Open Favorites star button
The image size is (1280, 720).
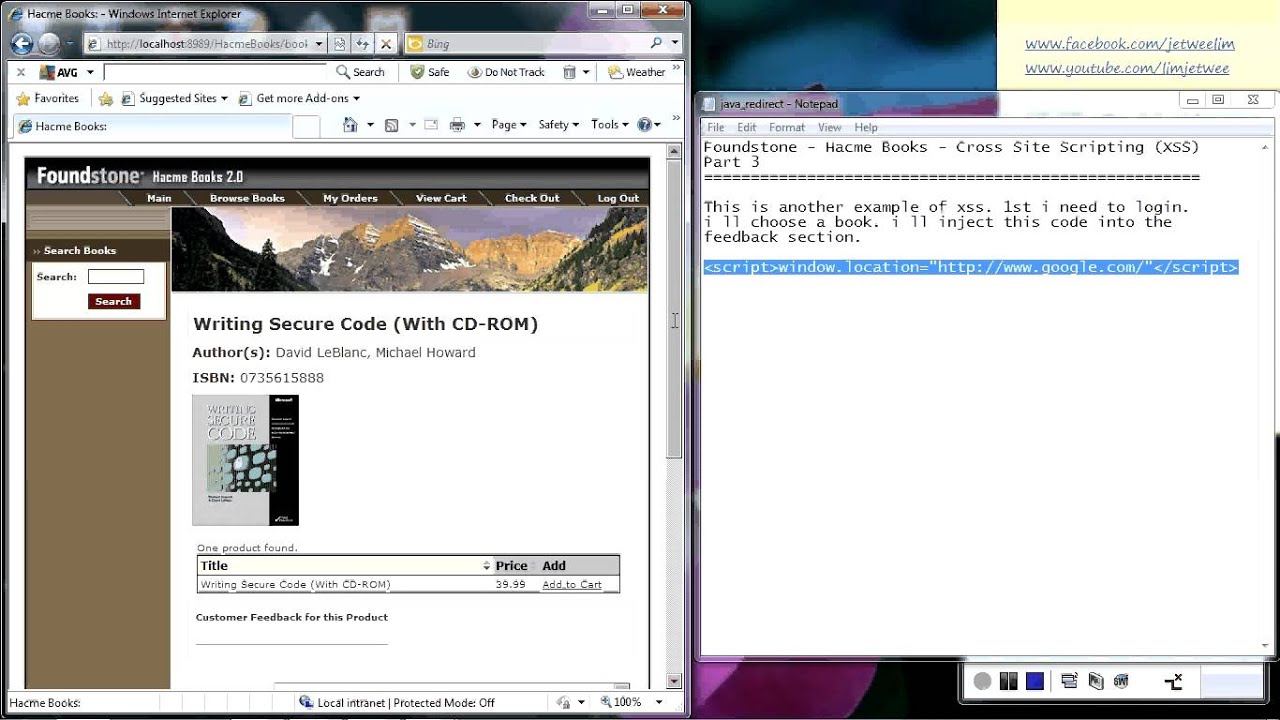(47, 98)
